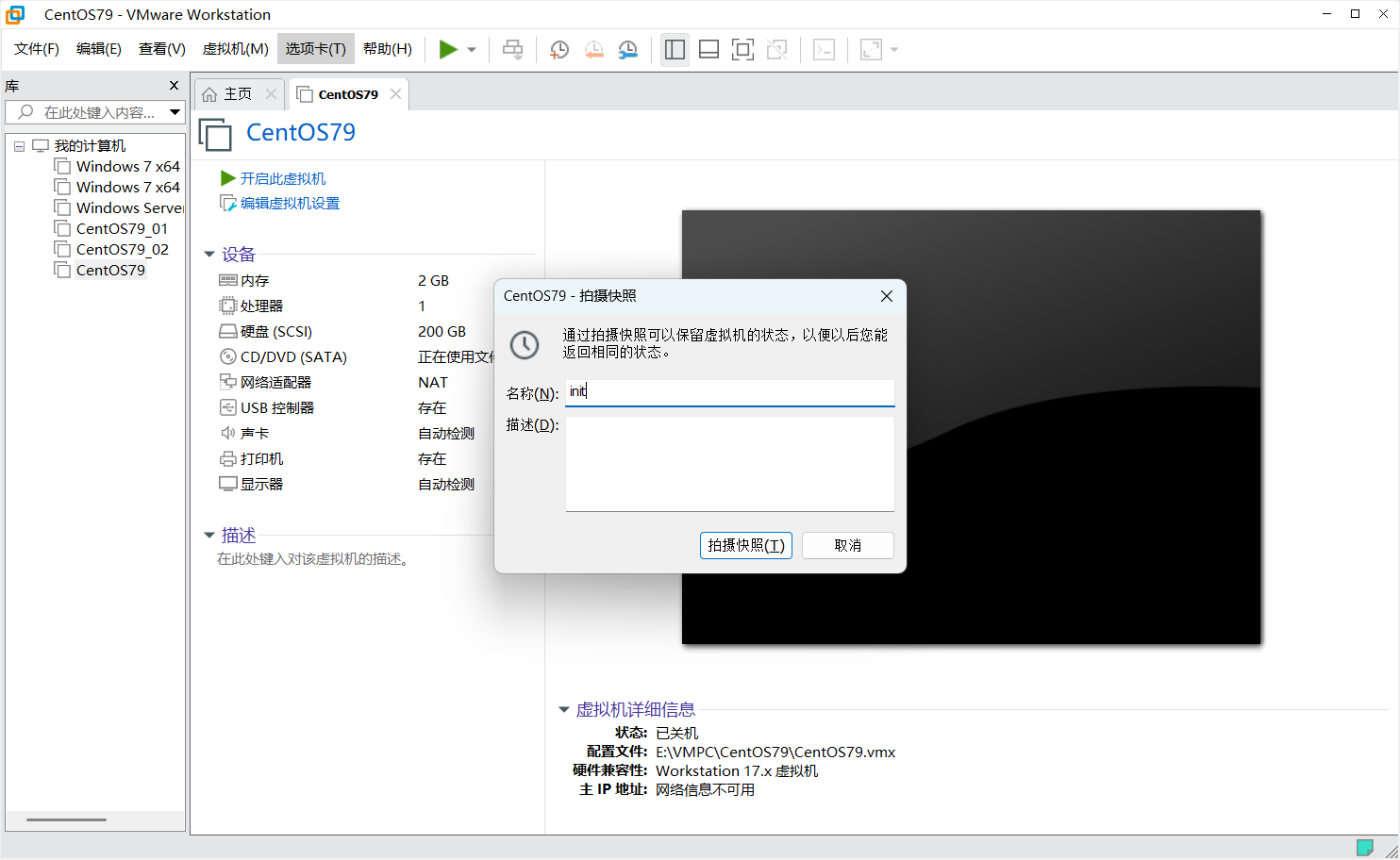Select the second Windows 7 x64 VM
This screenshot has width=1400, height=860.
(x=118, y=188)
